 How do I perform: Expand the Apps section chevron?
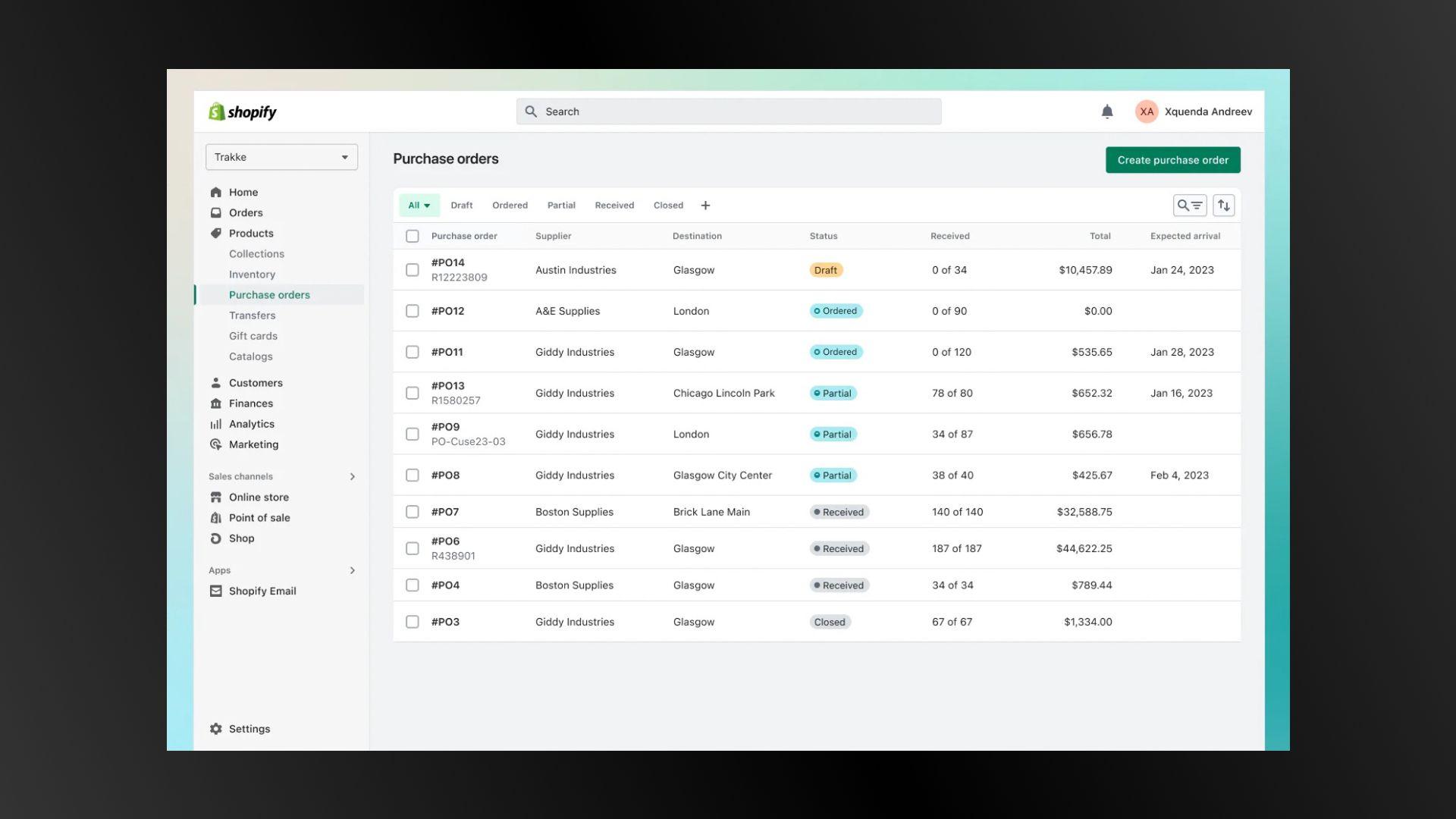click(x=352, y=570)
